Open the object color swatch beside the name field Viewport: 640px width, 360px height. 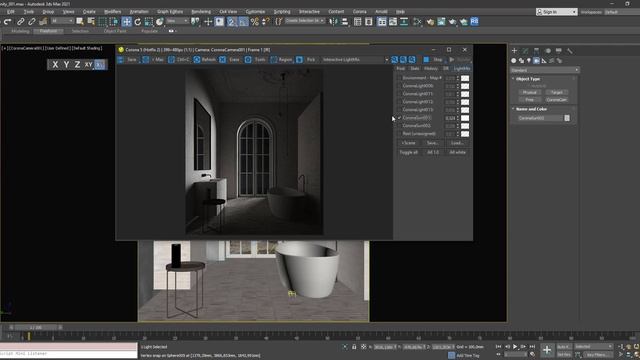(x=567, y=118)
